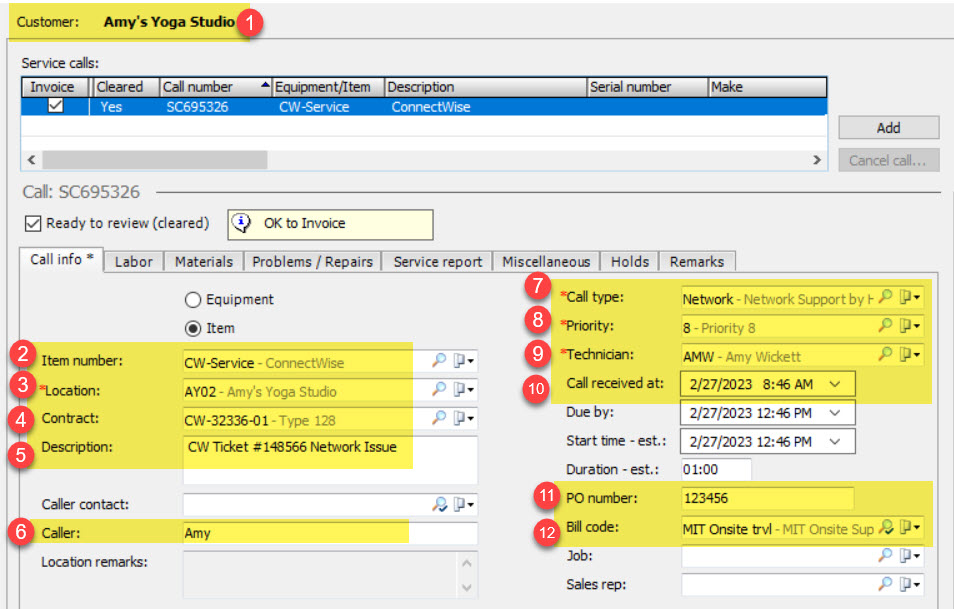Search Bill code with magnifier icon
This screenshot has width=954, height=609.
886,527
